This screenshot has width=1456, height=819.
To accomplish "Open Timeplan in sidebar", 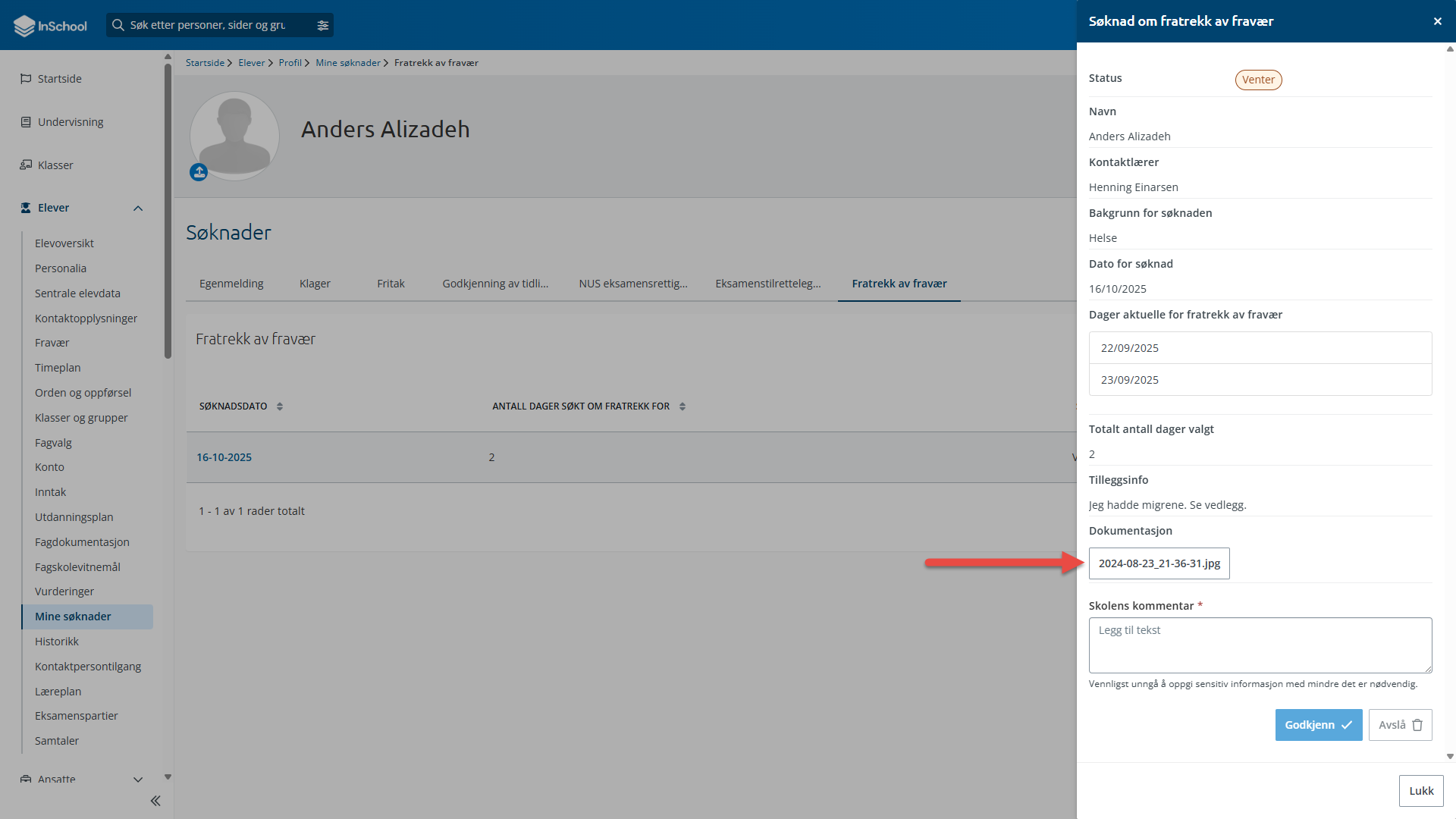I will click(58, 368).
